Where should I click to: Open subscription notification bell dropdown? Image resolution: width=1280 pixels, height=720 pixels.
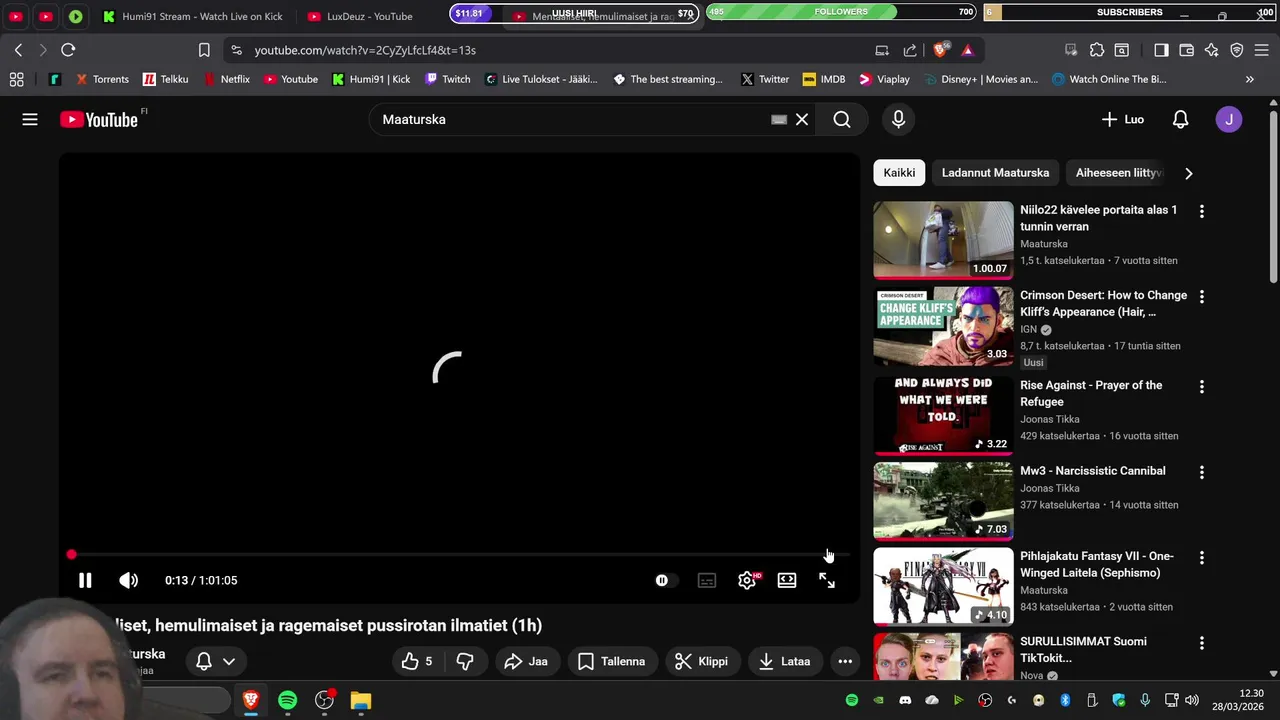pos(216,661)
